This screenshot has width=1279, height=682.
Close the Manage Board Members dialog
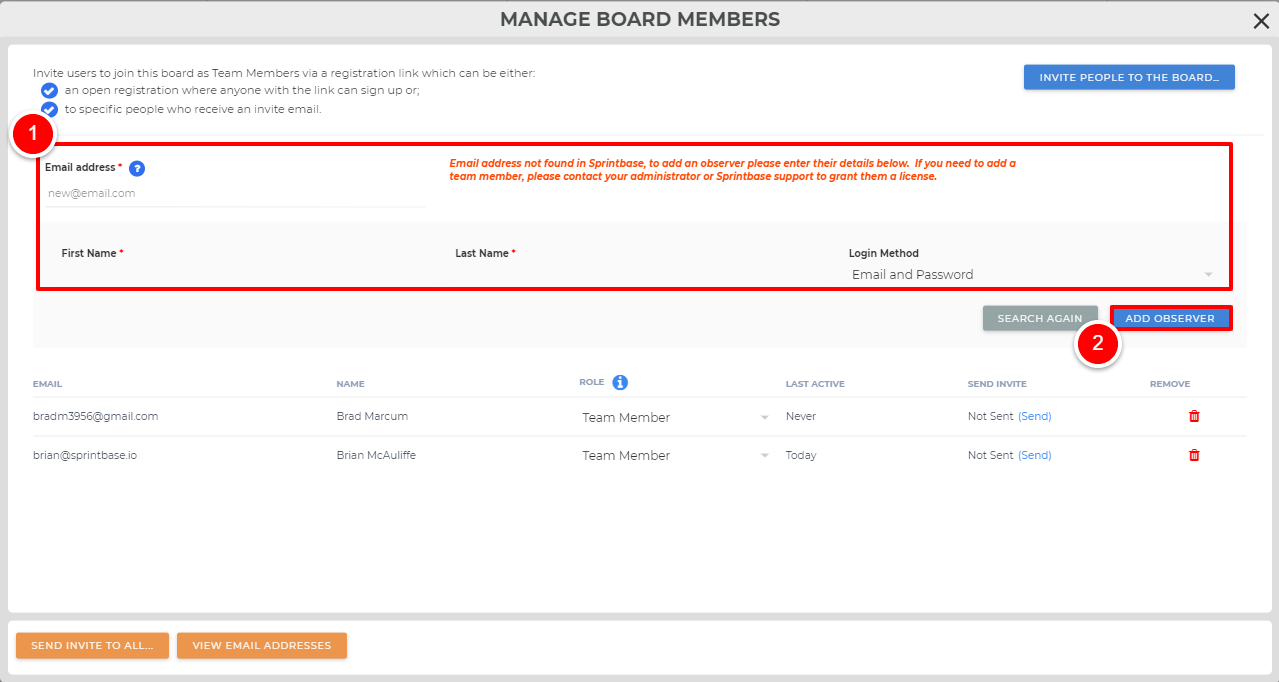(1261, 21)
